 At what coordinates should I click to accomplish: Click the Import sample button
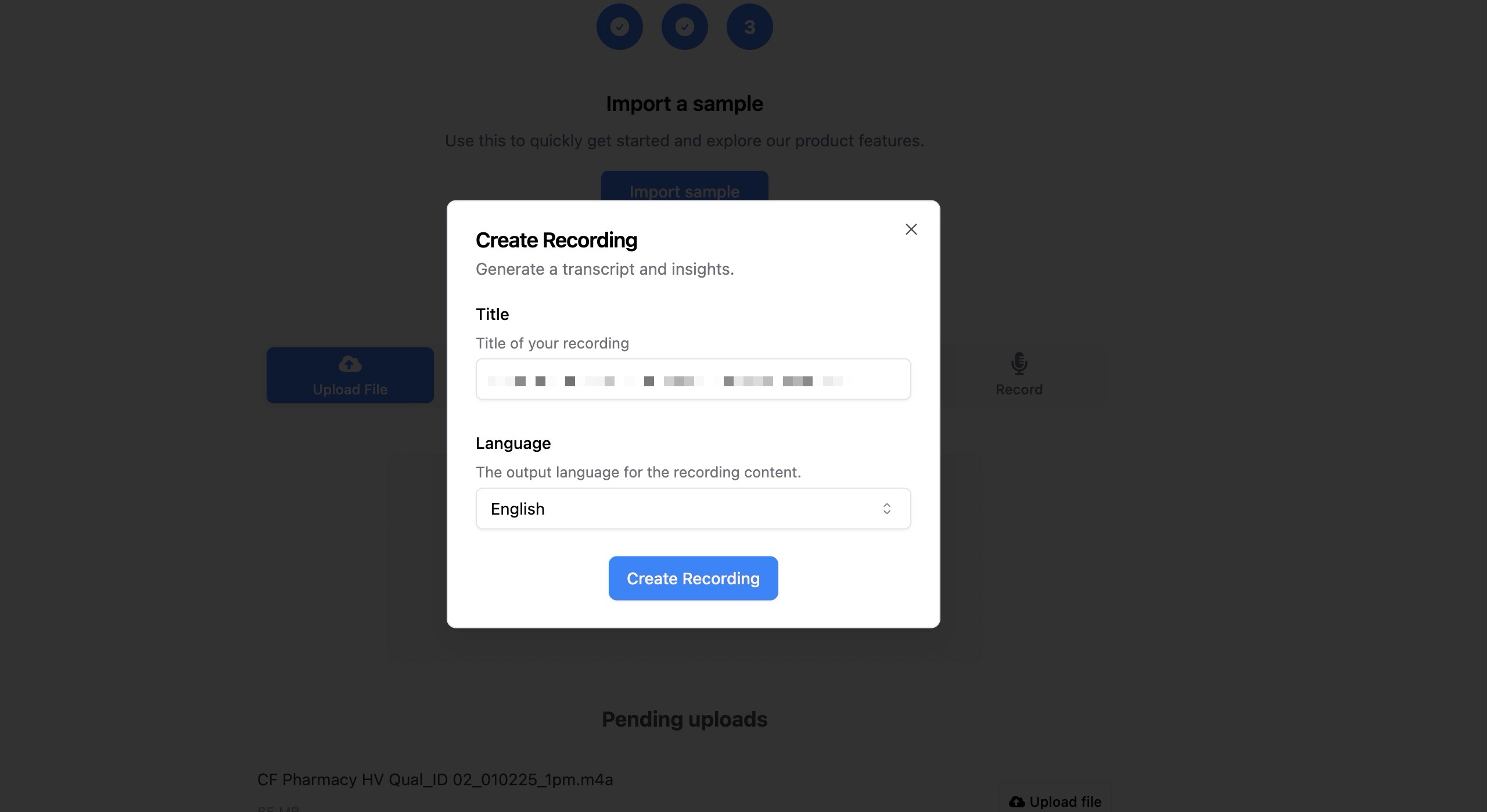[x=684, y=187]
